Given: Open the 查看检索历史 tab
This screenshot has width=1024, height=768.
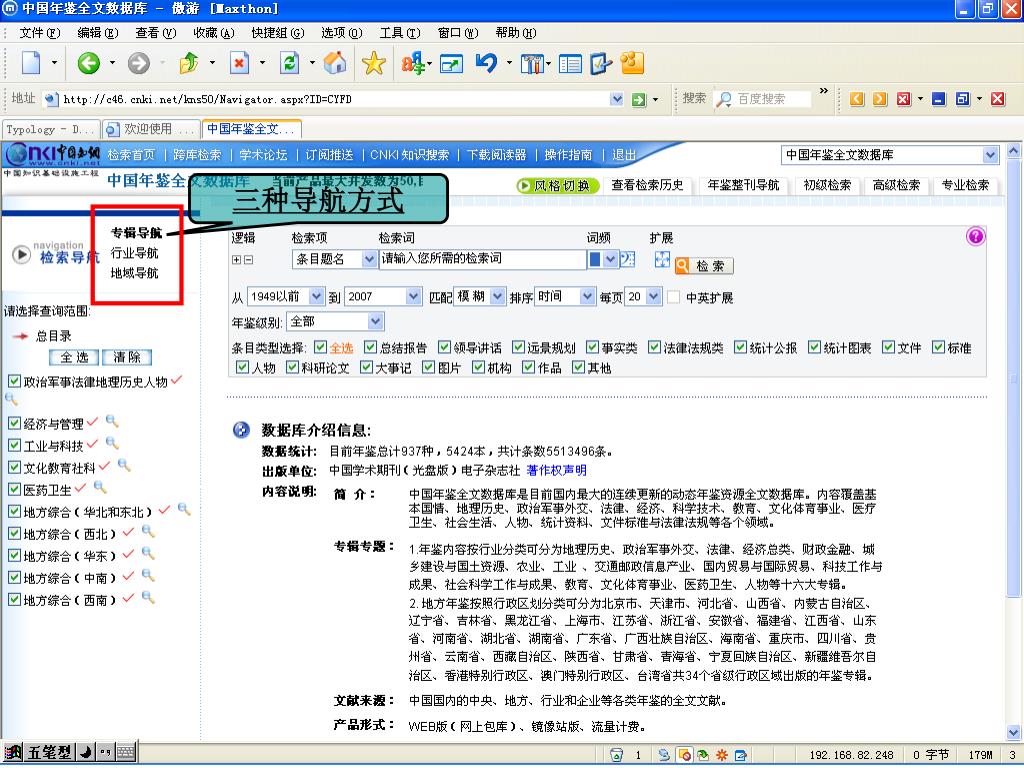Looking at the screenshot, I should coord(647,185).
